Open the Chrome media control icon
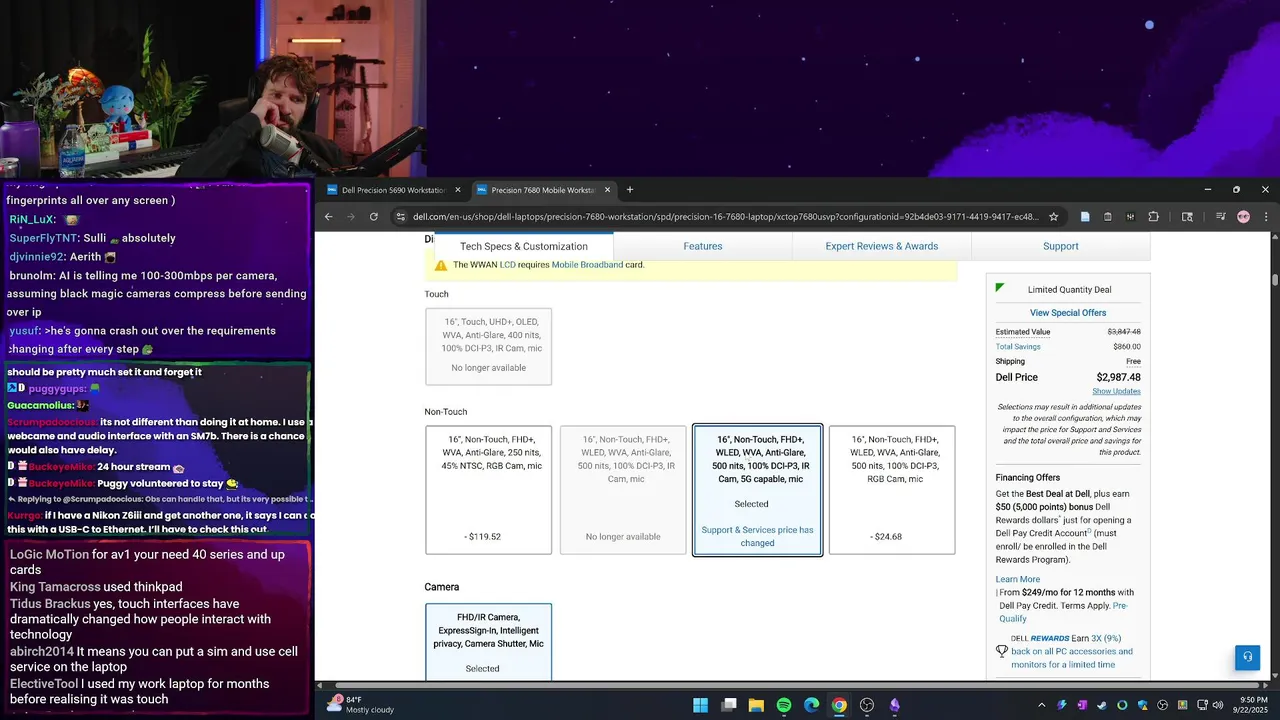 click(x=1221, y=216)
